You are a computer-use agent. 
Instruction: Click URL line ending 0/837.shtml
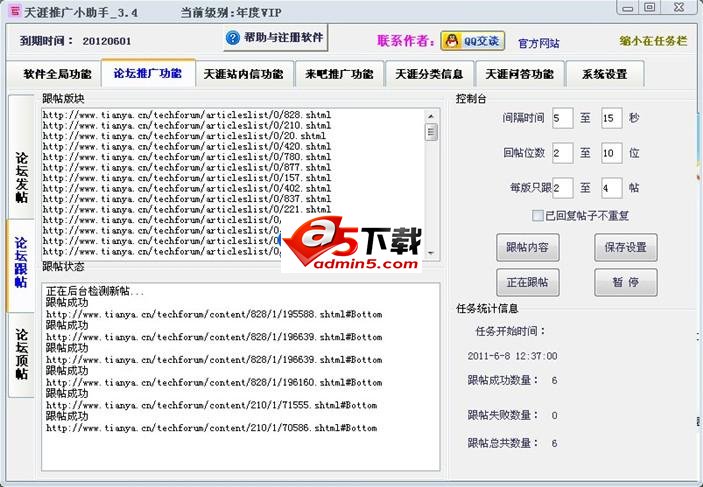pos(187,199)
